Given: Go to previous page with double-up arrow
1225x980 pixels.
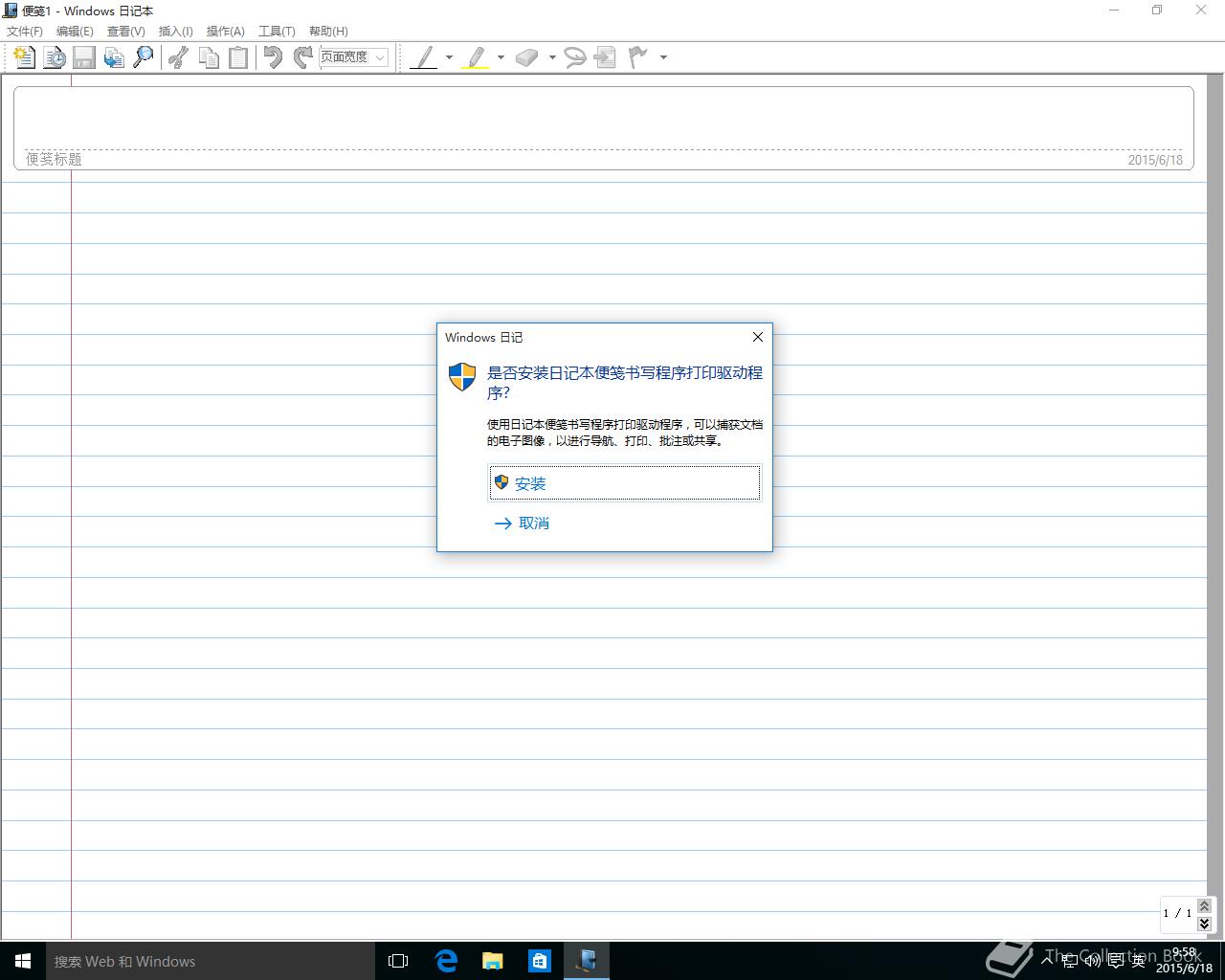Looking at the screenshot, I should tap(1204, 905).
